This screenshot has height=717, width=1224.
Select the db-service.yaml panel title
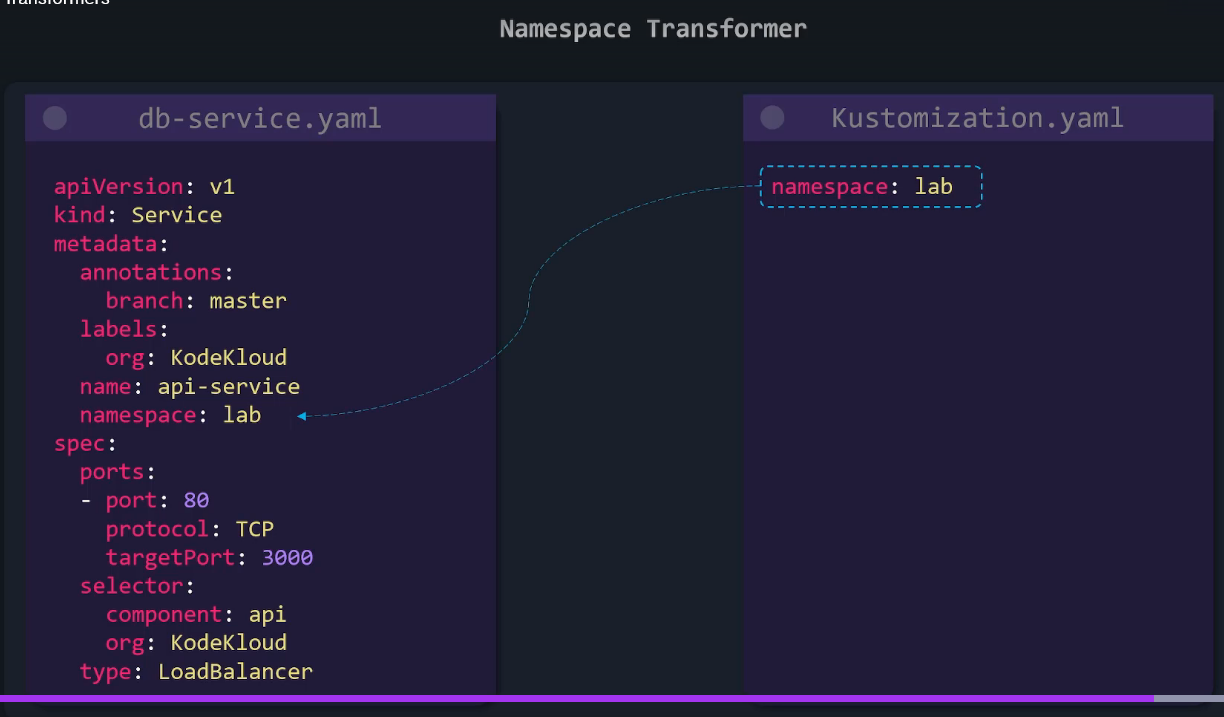point(260,118)
